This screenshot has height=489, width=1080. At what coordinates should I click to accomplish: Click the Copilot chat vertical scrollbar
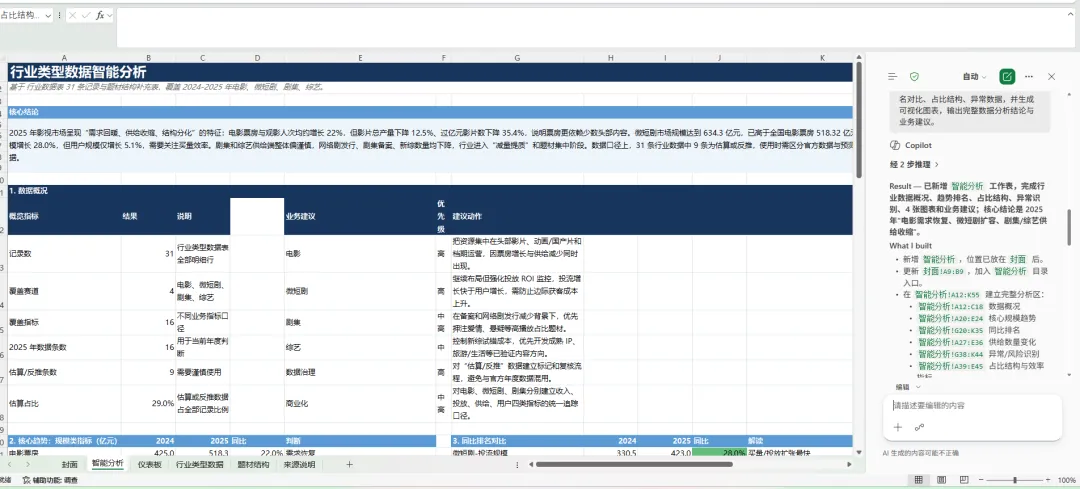[1069, 227]
